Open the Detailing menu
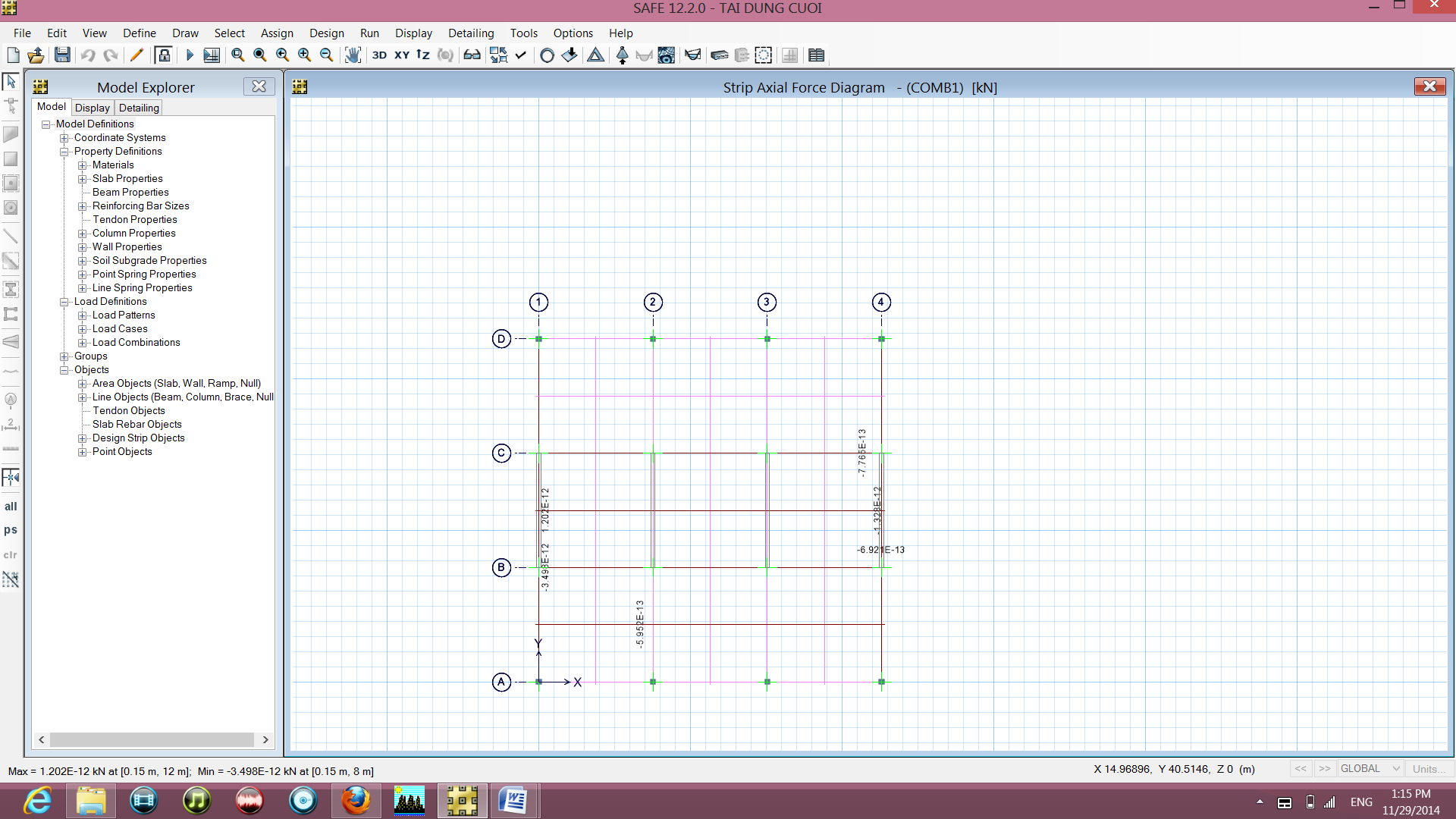This screenshot has height=819, width=1456. pos(471,33)
